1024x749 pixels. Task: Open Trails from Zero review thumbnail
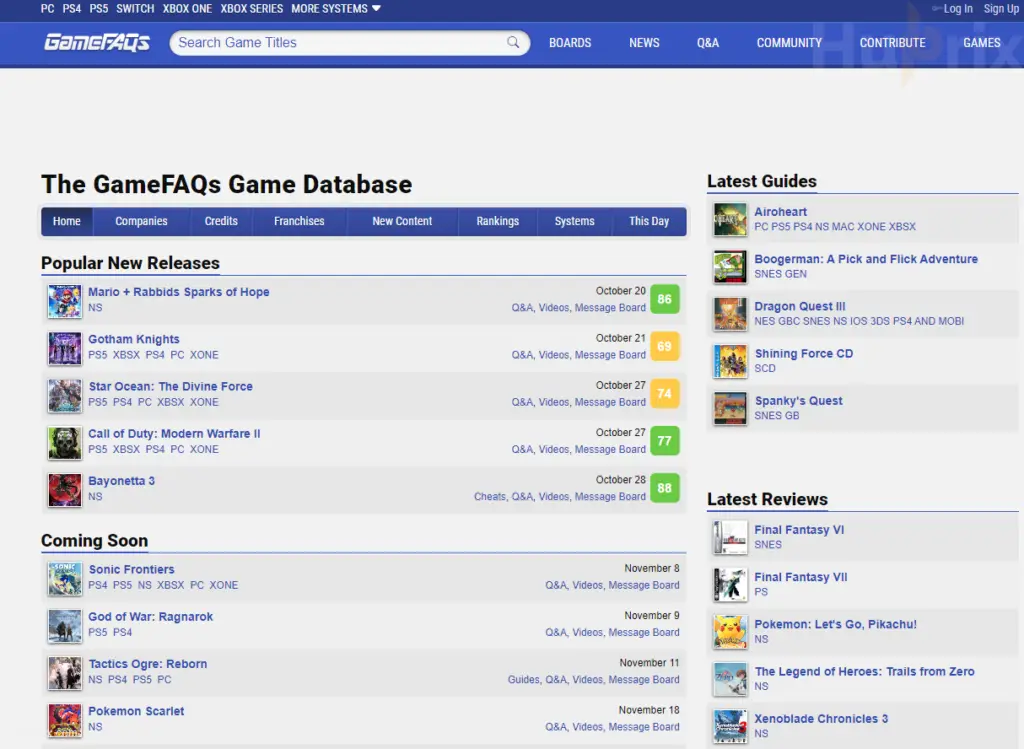pyautogui.click(x=729, y=679)
